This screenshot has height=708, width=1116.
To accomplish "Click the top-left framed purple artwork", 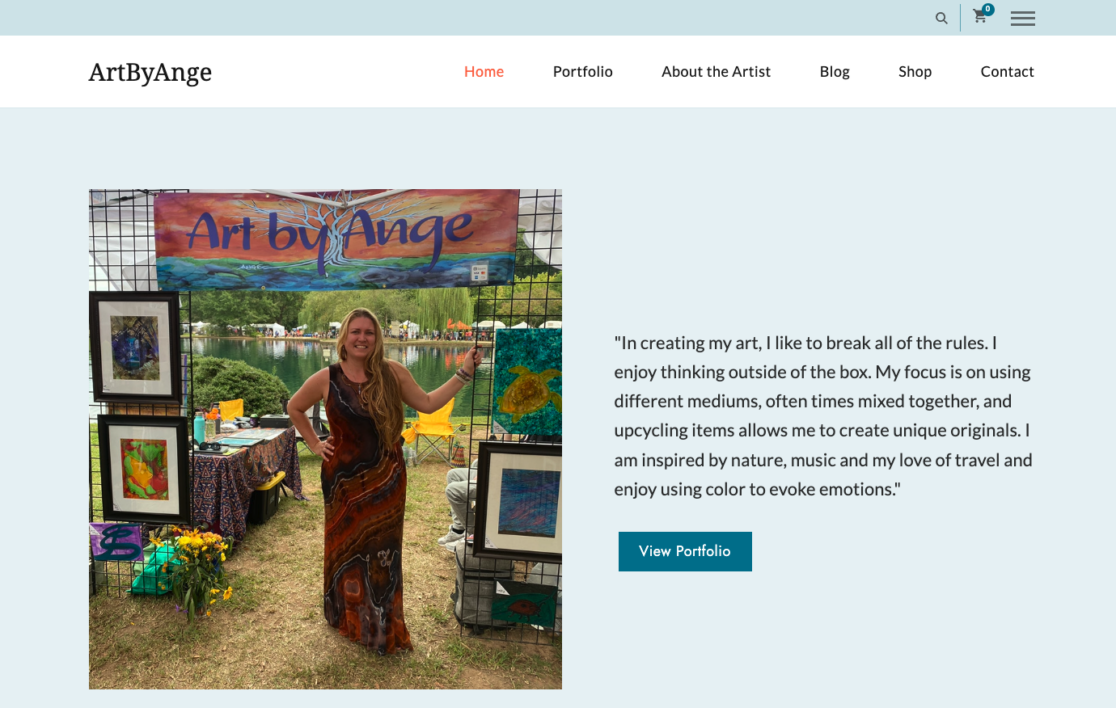I will (x=135, y=347).
